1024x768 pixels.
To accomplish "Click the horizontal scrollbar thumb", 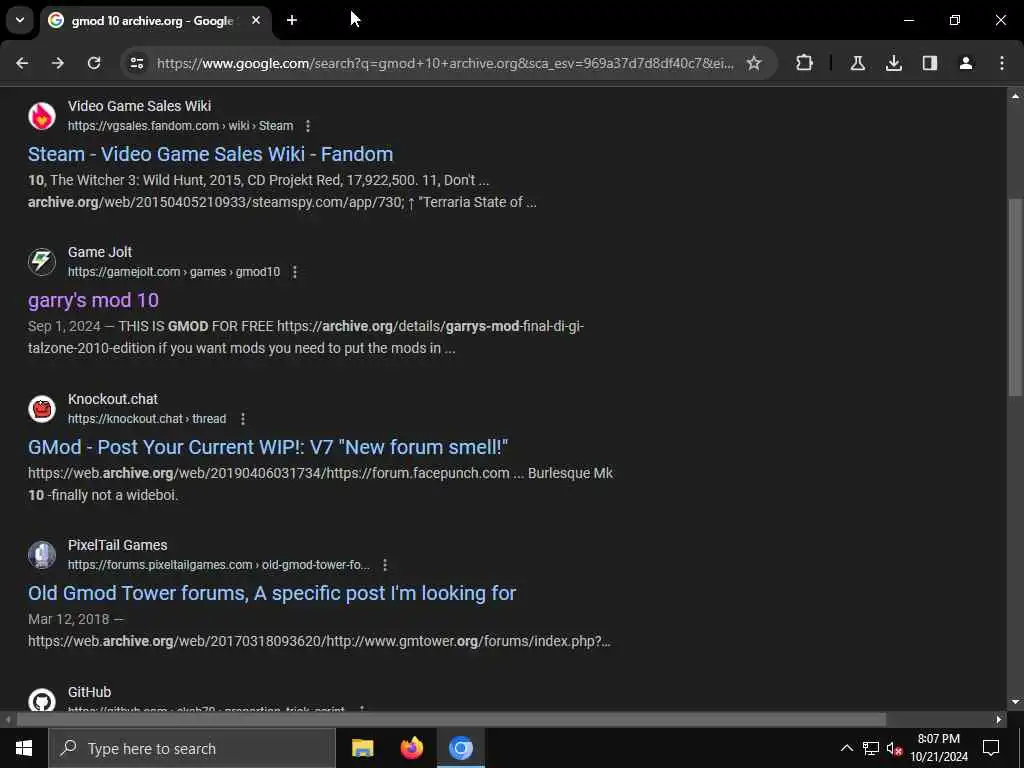I will point(451,720).
